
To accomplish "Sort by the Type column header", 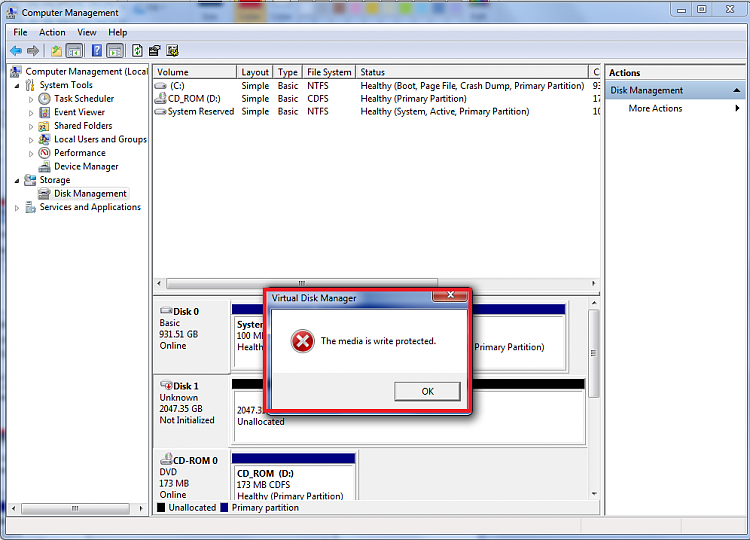I will pyautogui.click(x=287, y=72).
